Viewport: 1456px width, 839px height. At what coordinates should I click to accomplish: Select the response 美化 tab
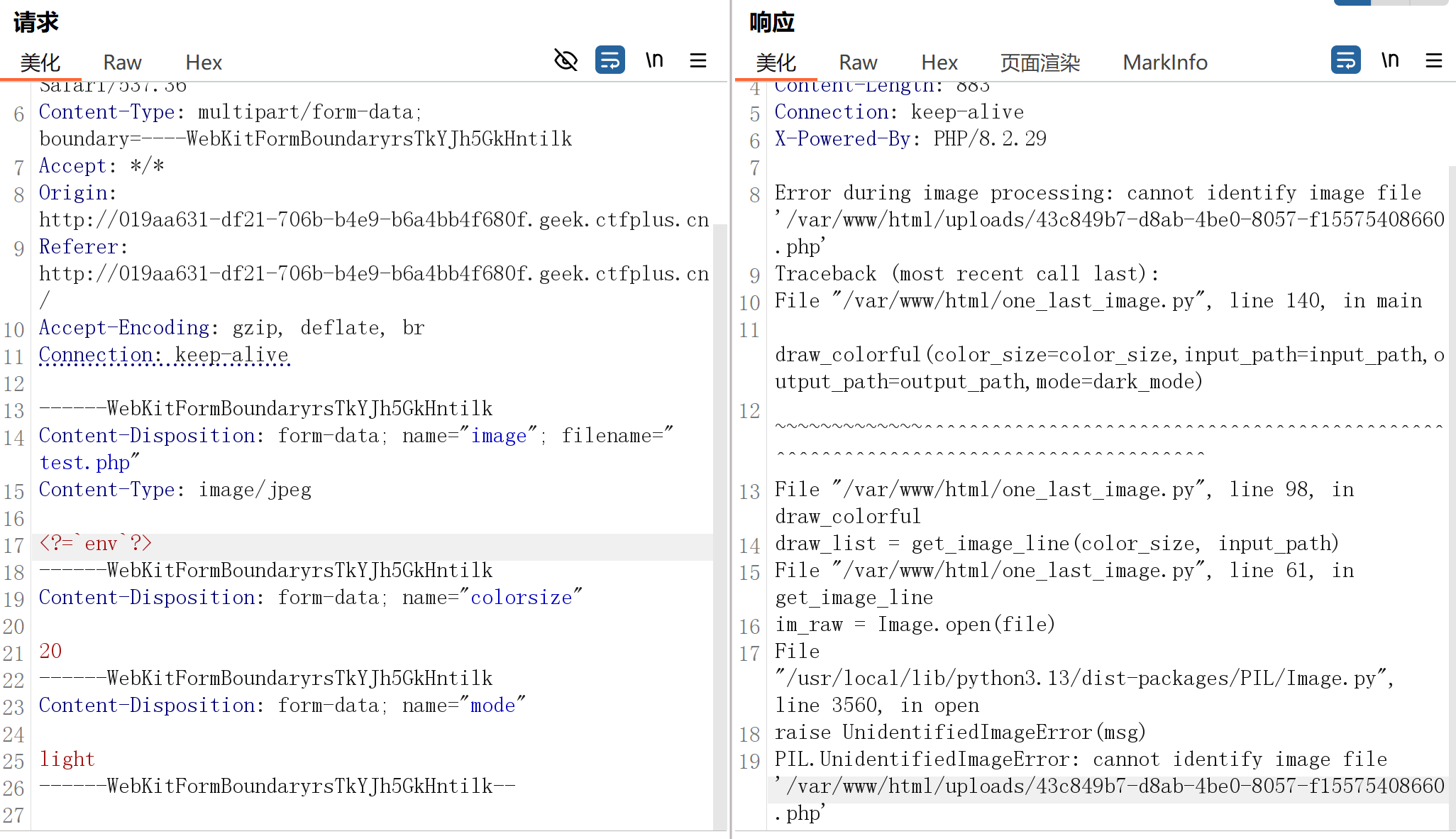776,62
